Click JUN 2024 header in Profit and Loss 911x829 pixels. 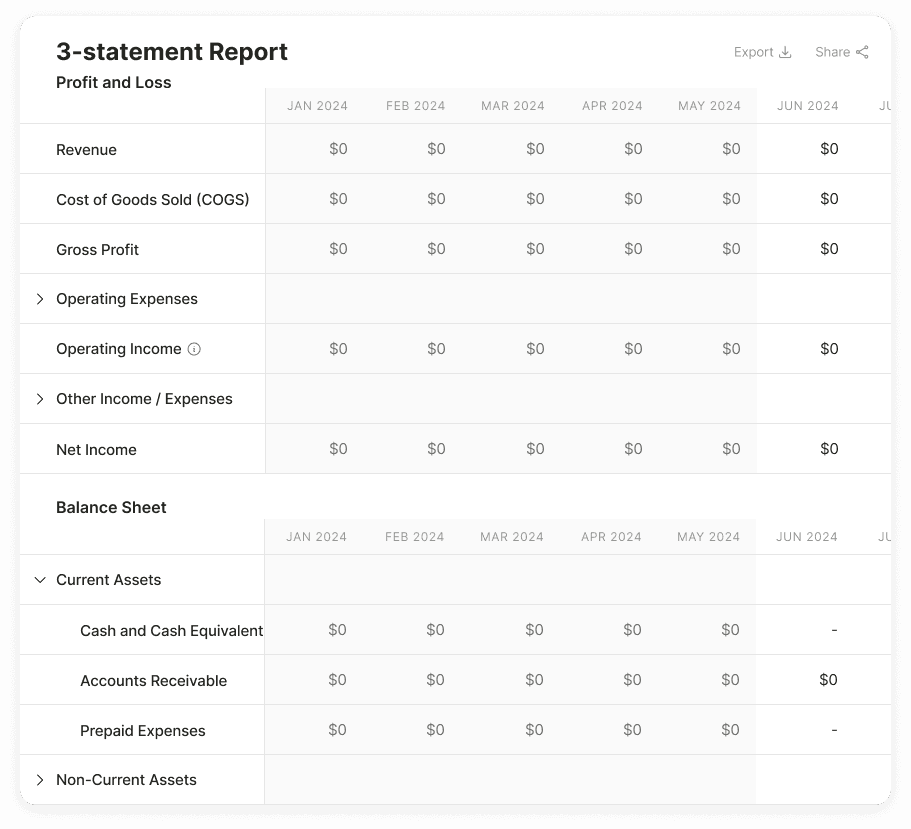pos(808,106)
